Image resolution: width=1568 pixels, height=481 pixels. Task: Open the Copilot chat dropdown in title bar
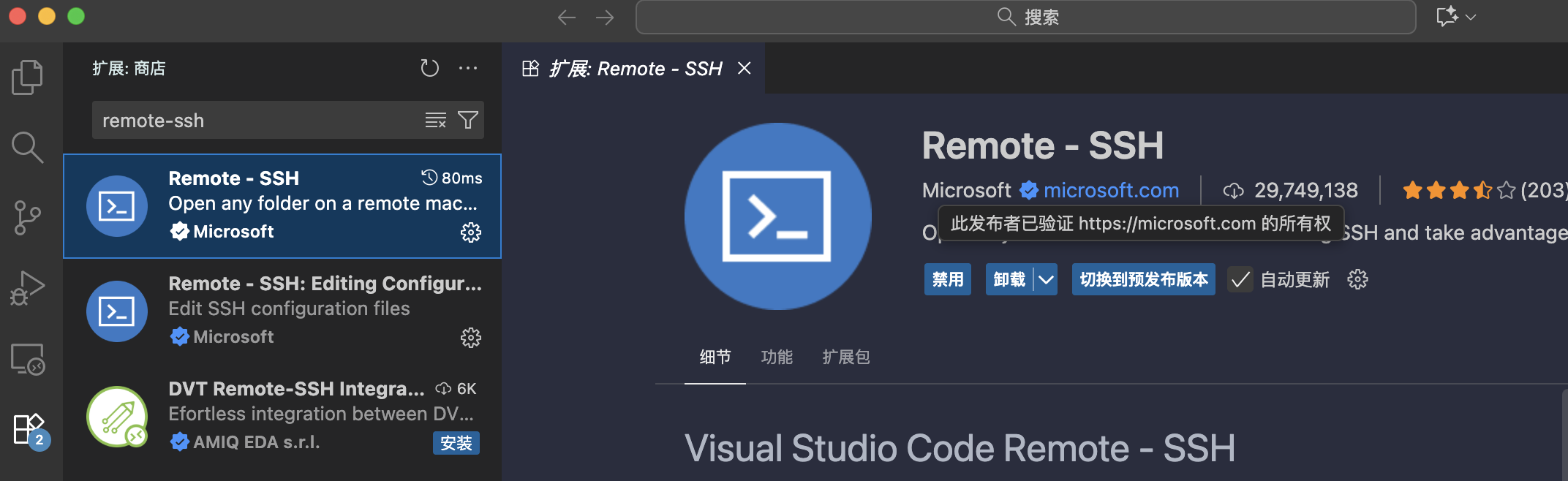(1470, 17)
